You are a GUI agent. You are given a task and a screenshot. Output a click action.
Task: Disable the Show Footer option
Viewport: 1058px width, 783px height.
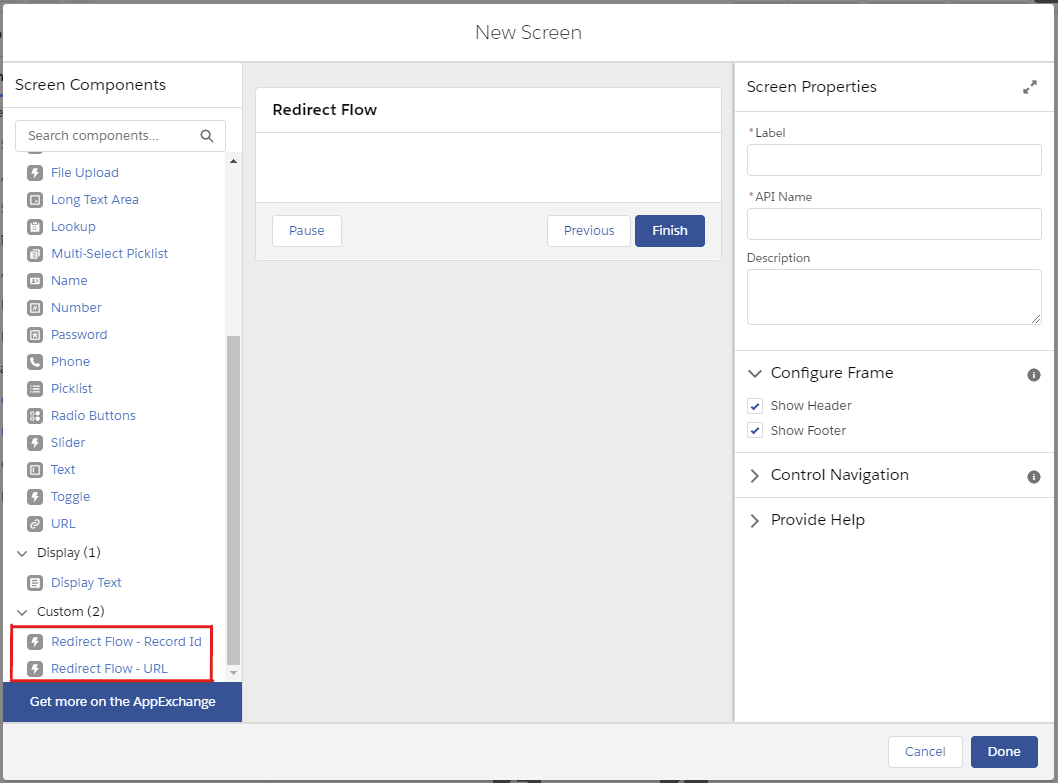[x=755, y=430]
